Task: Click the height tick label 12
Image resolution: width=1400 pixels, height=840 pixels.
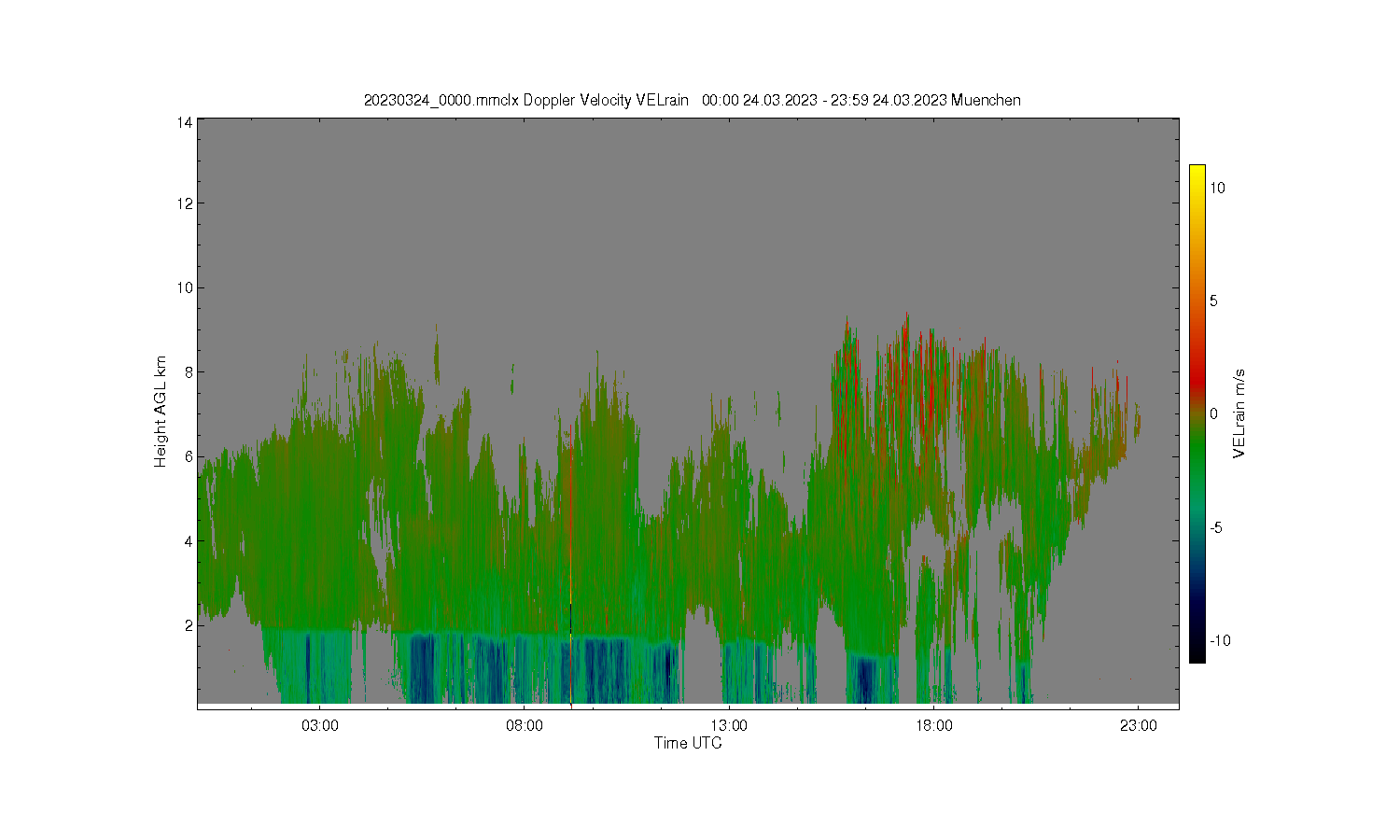Action: tap(185, 203)
